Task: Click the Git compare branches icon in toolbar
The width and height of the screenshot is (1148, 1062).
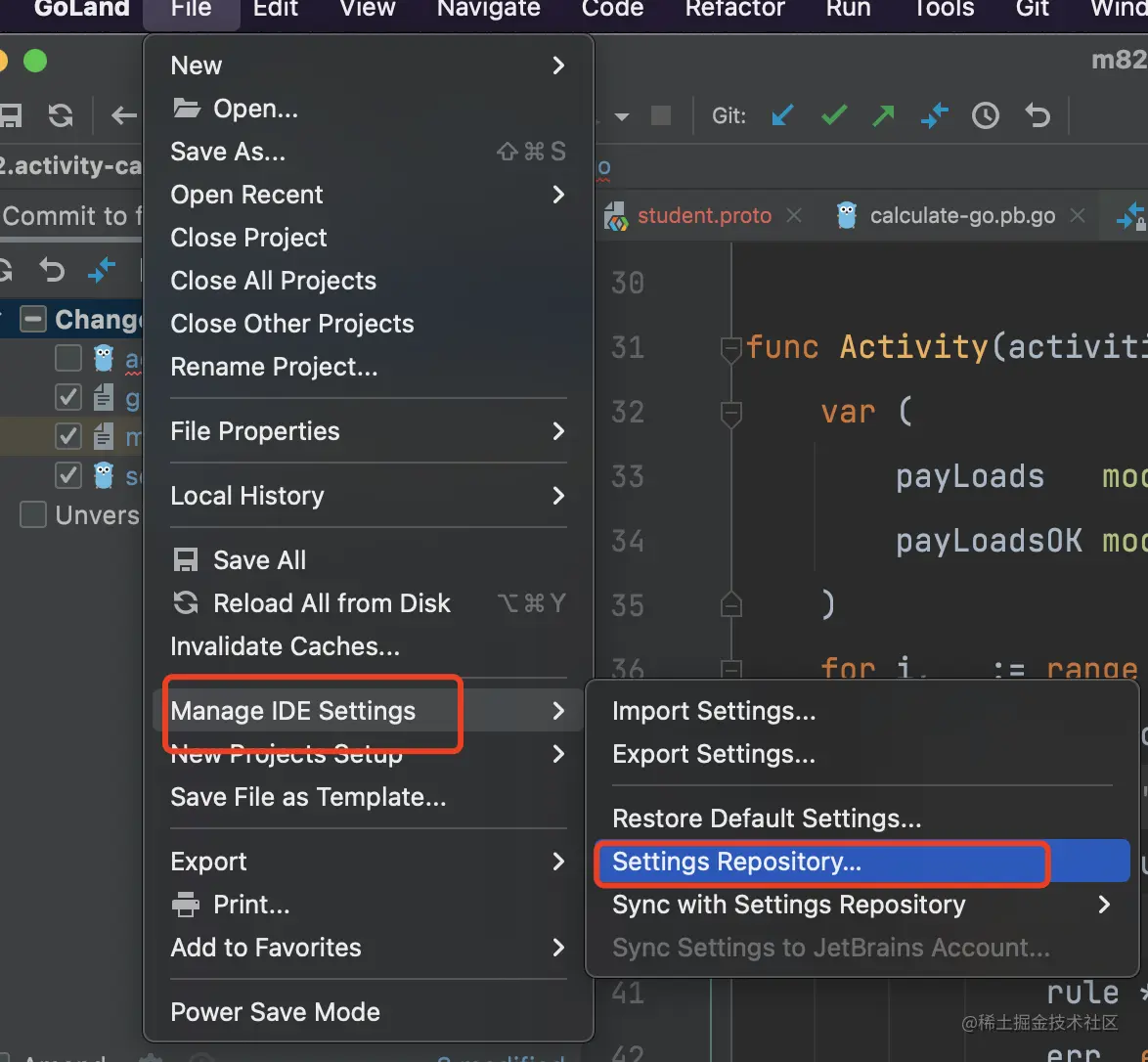Action: point(934,115)
